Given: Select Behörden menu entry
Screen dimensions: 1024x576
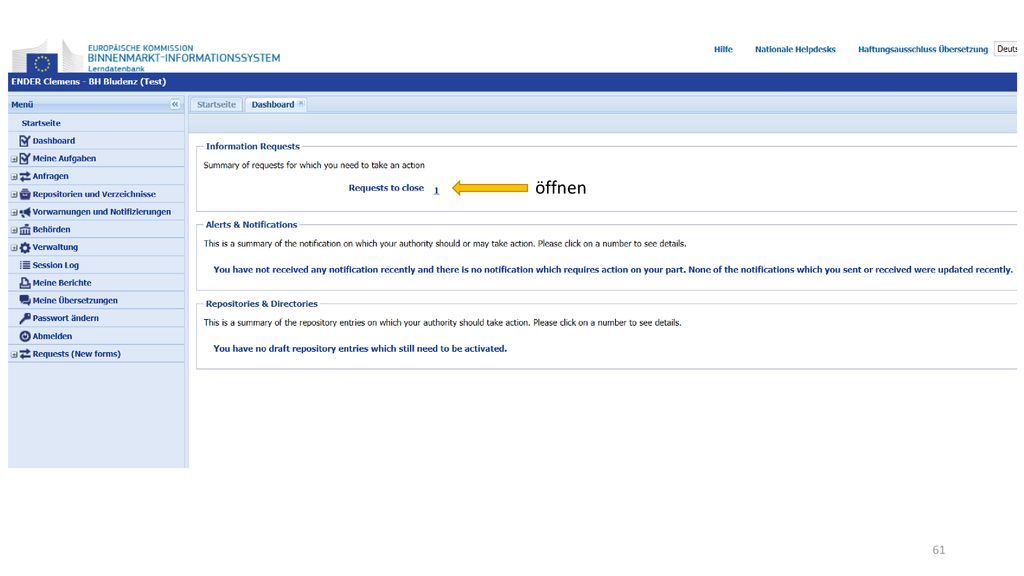Looking at the screenshot, I should pos(52,229).
